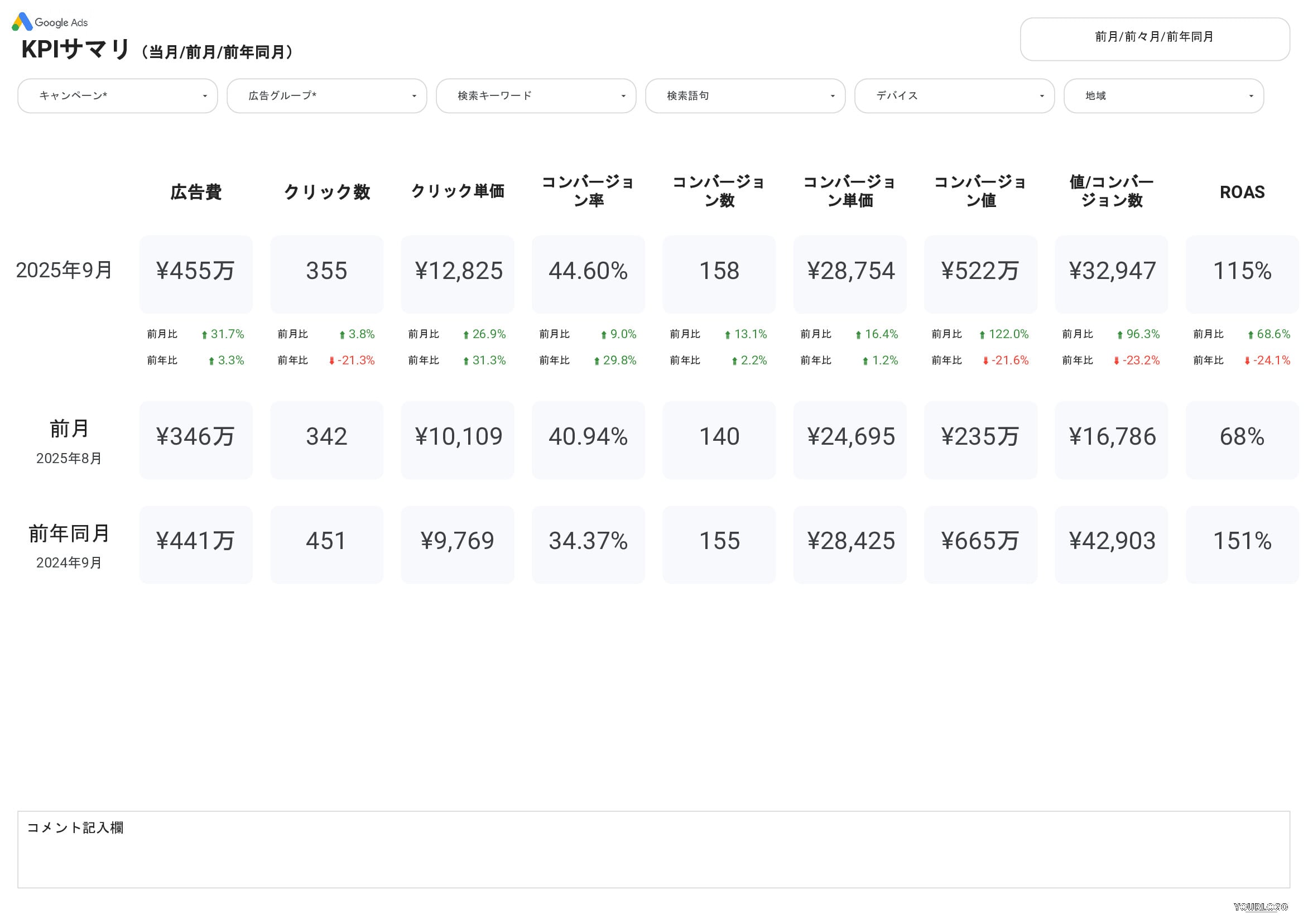Click the ROAS column header
1308x924 pixels.
point(1242,192)
